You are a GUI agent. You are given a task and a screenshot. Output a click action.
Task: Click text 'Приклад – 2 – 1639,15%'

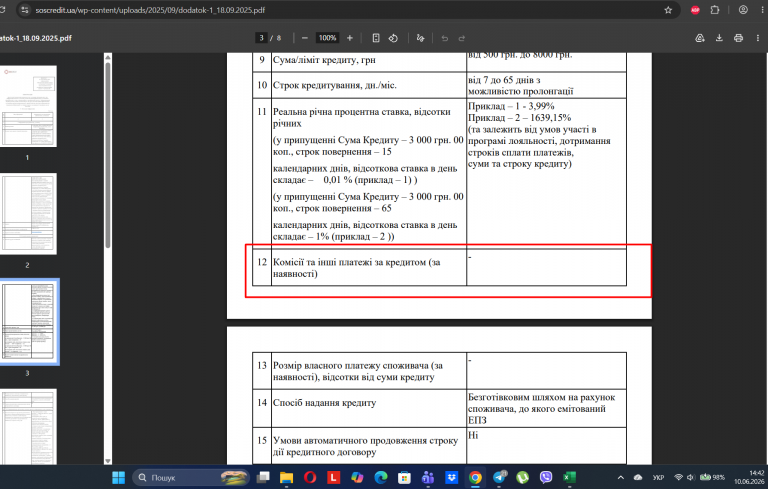(x=519, y=118)
